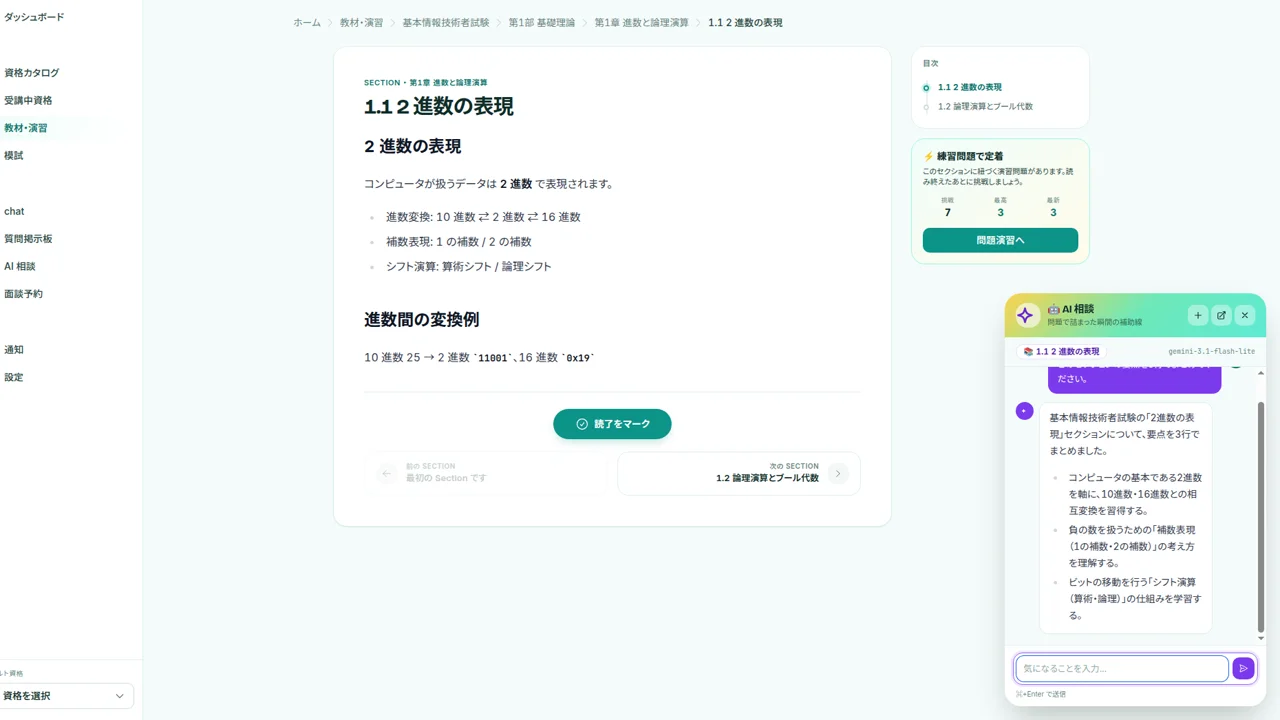Click disabled previous section arrow icon
This screenshot has height=720, width=1280.
387,473
